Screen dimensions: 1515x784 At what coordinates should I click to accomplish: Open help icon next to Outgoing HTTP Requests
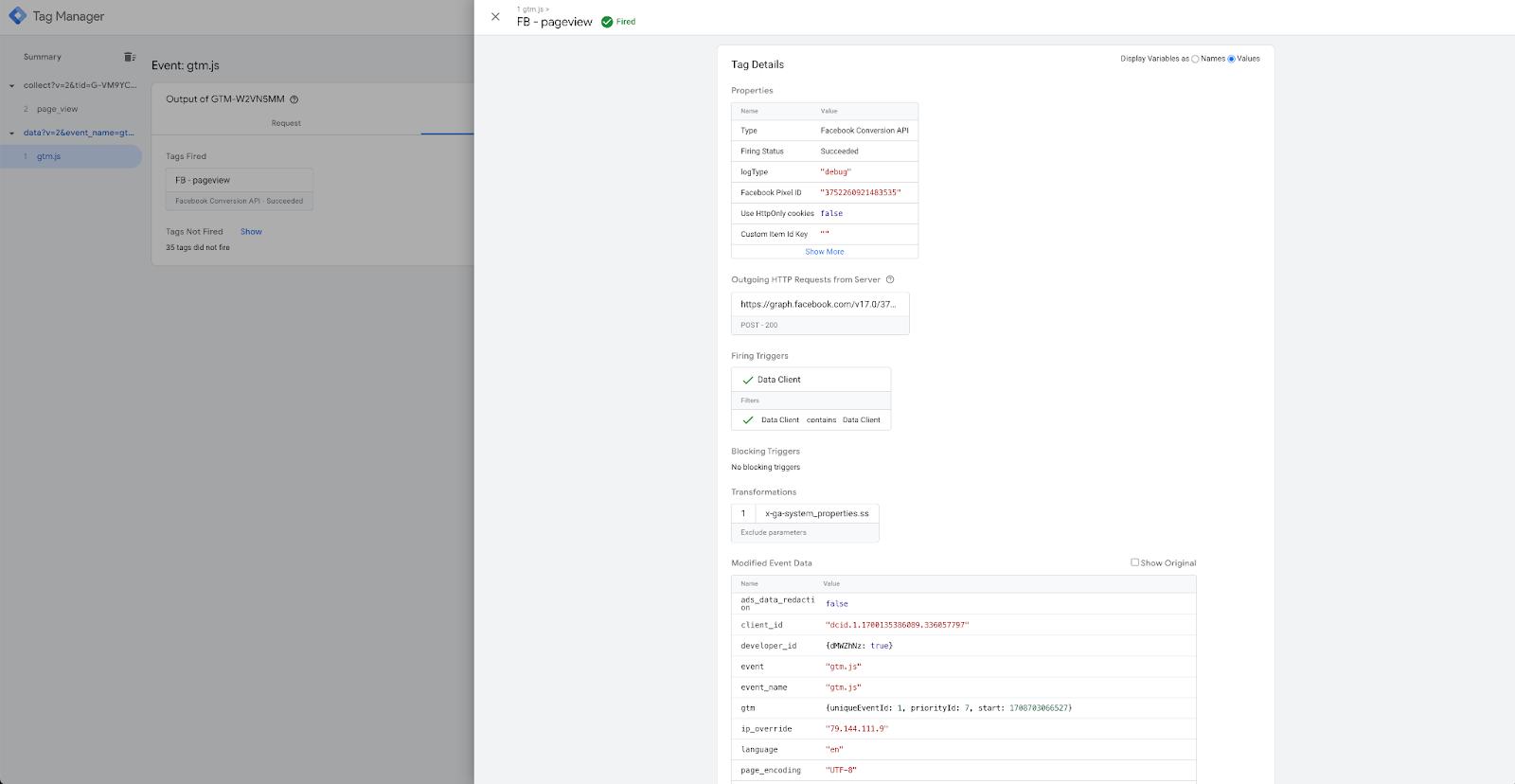click(x=890, y=279)
